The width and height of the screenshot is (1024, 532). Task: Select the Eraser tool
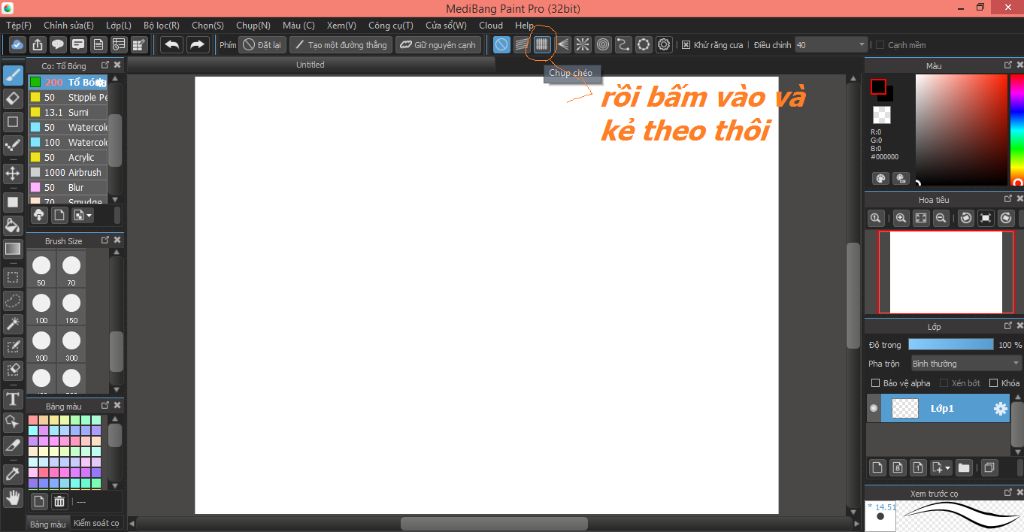pyautogui.click(x=12, y=99)
